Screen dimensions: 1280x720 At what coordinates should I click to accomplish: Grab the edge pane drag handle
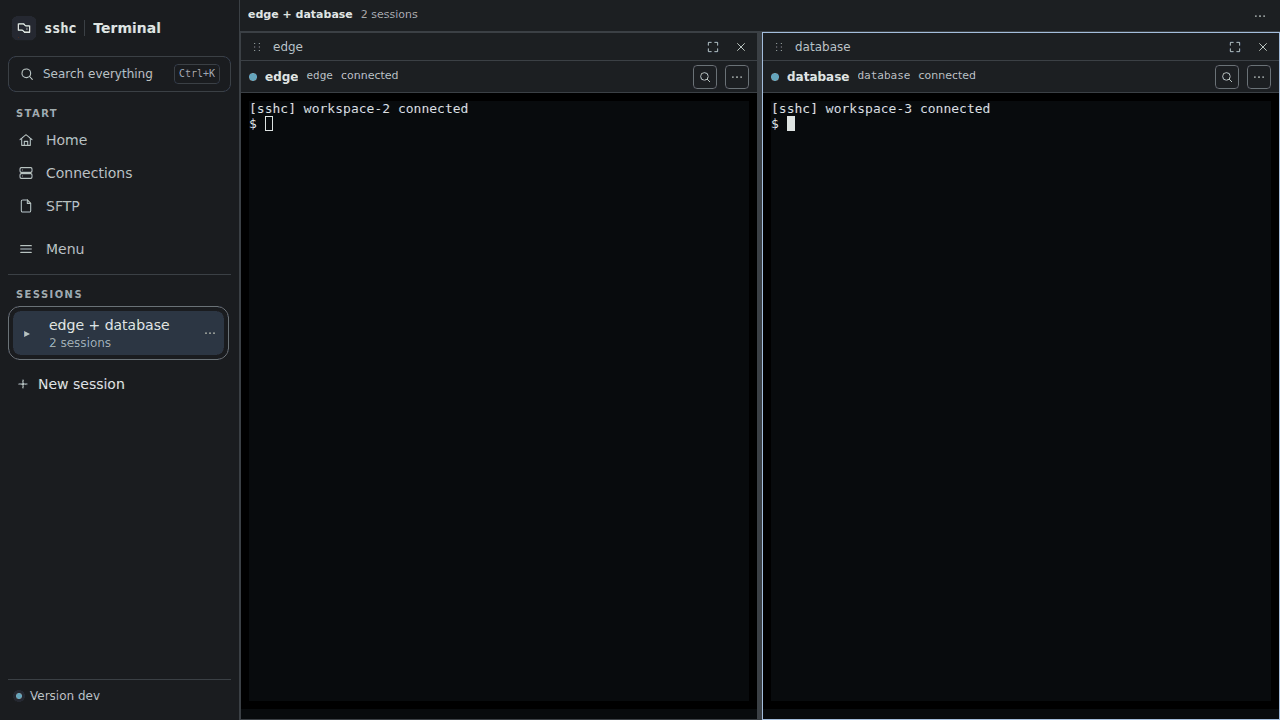pos(257,47)
